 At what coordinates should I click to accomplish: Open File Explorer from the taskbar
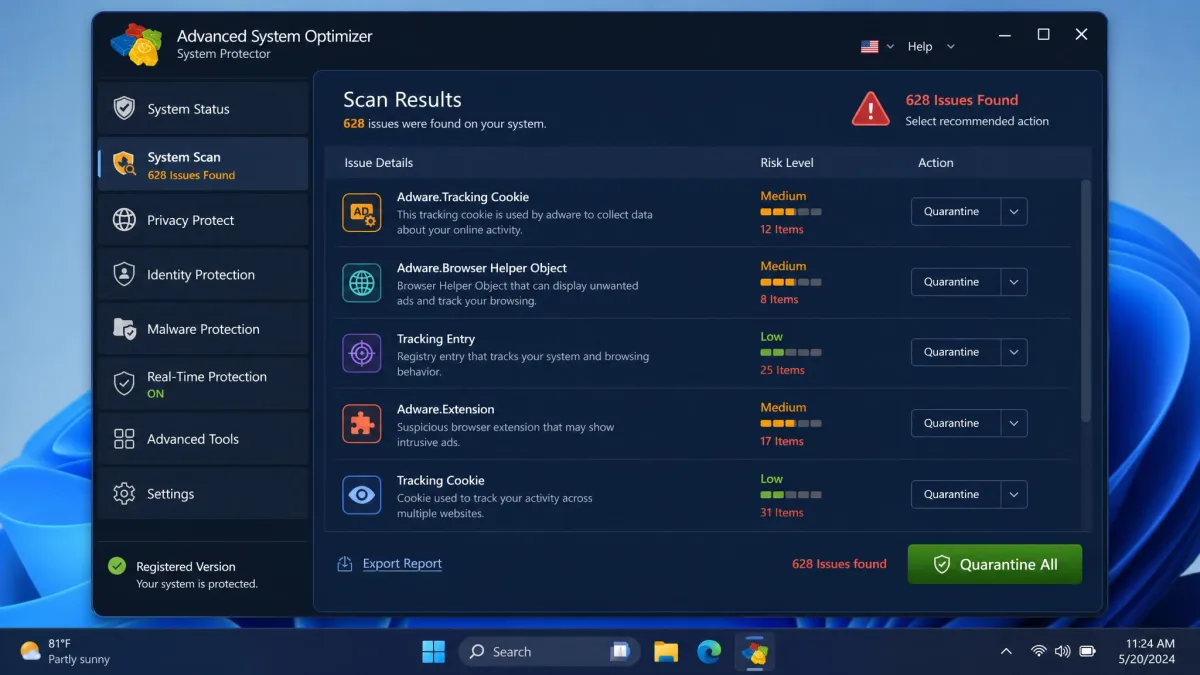(x=666, y=652)
